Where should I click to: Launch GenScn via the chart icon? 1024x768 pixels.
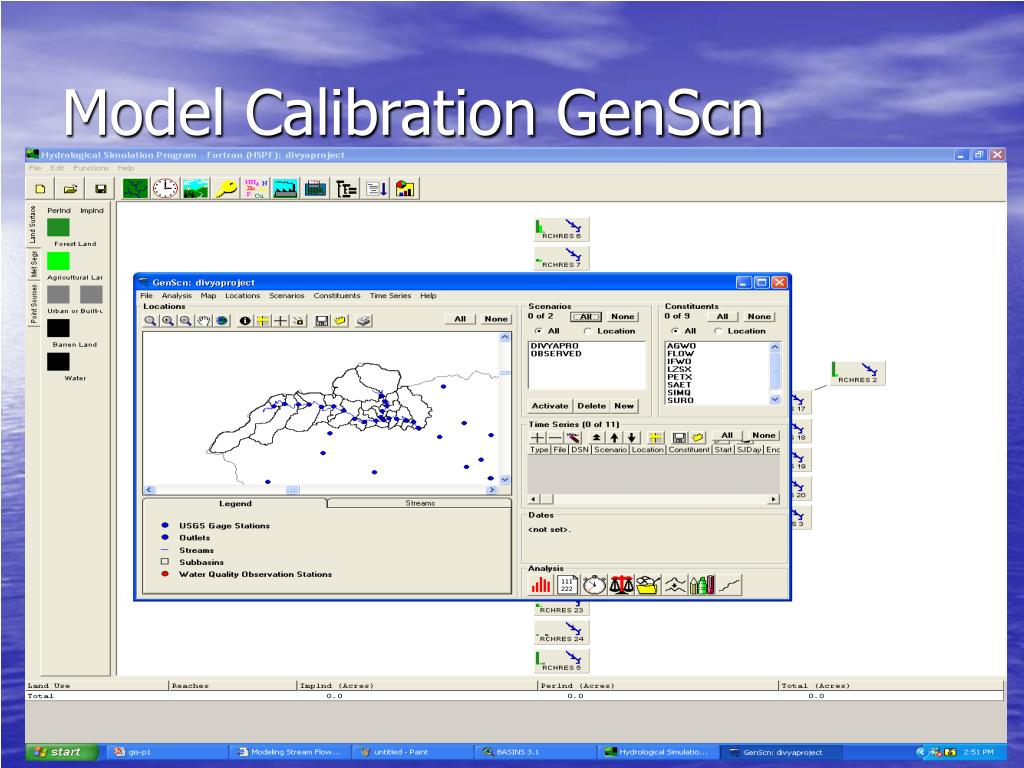tap(406, 189)
